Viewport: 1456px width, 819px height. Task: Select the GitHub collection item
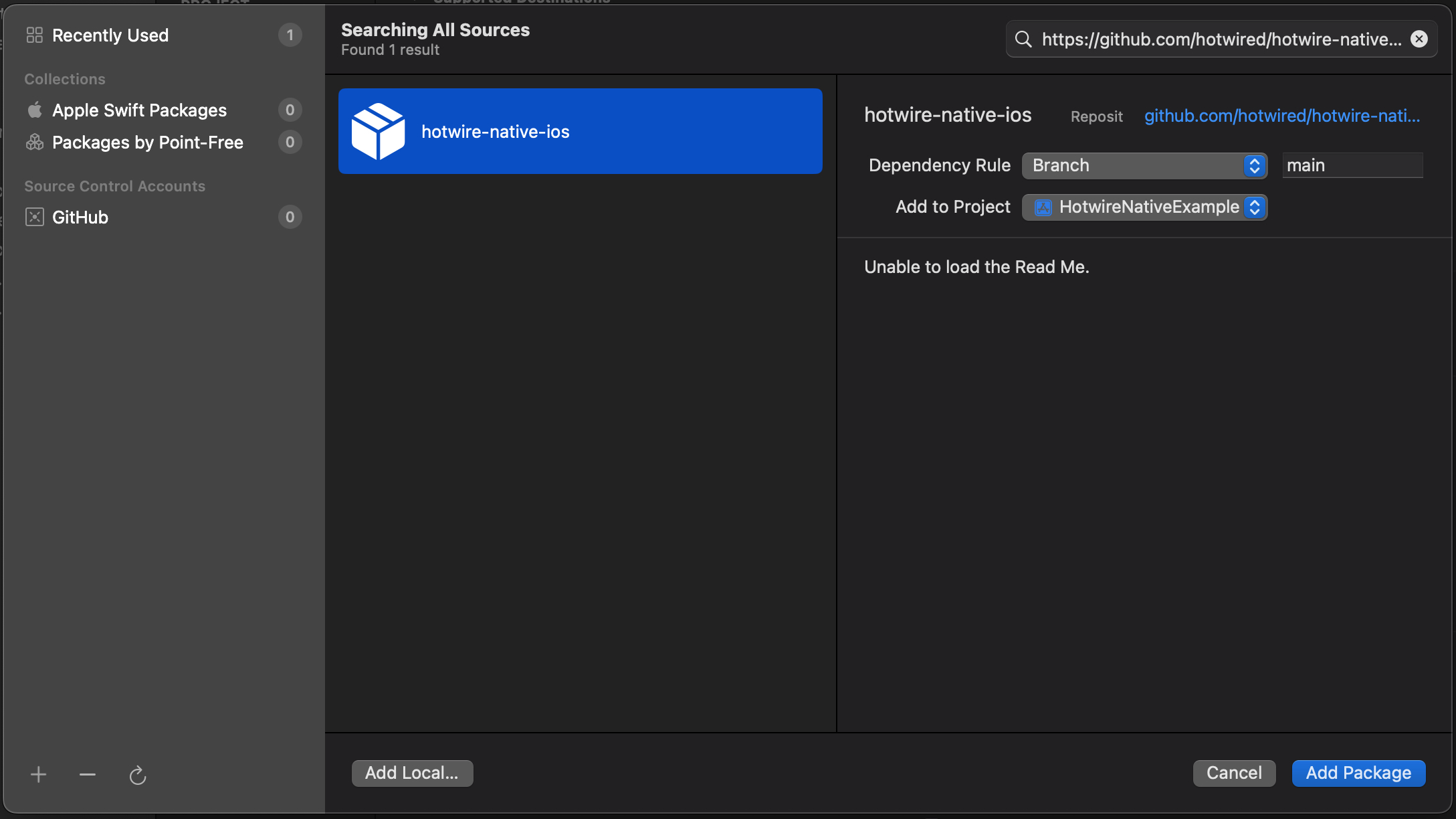pos(80,216)
